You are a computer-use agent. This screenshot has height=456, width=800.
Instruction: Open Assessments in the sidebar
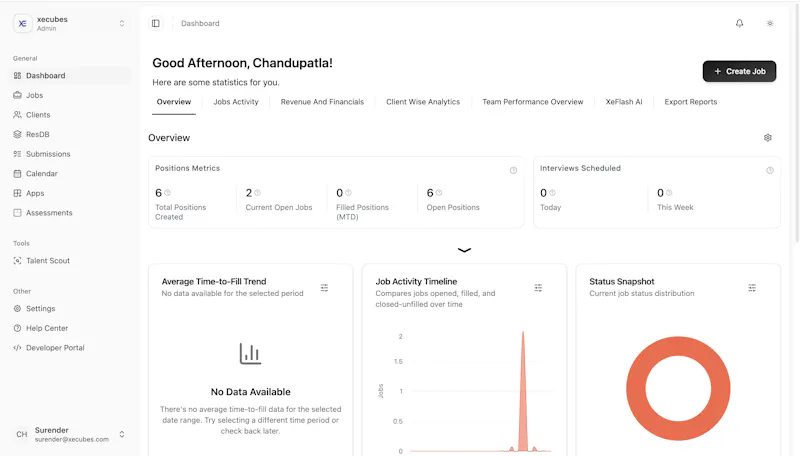coord(71,213)
